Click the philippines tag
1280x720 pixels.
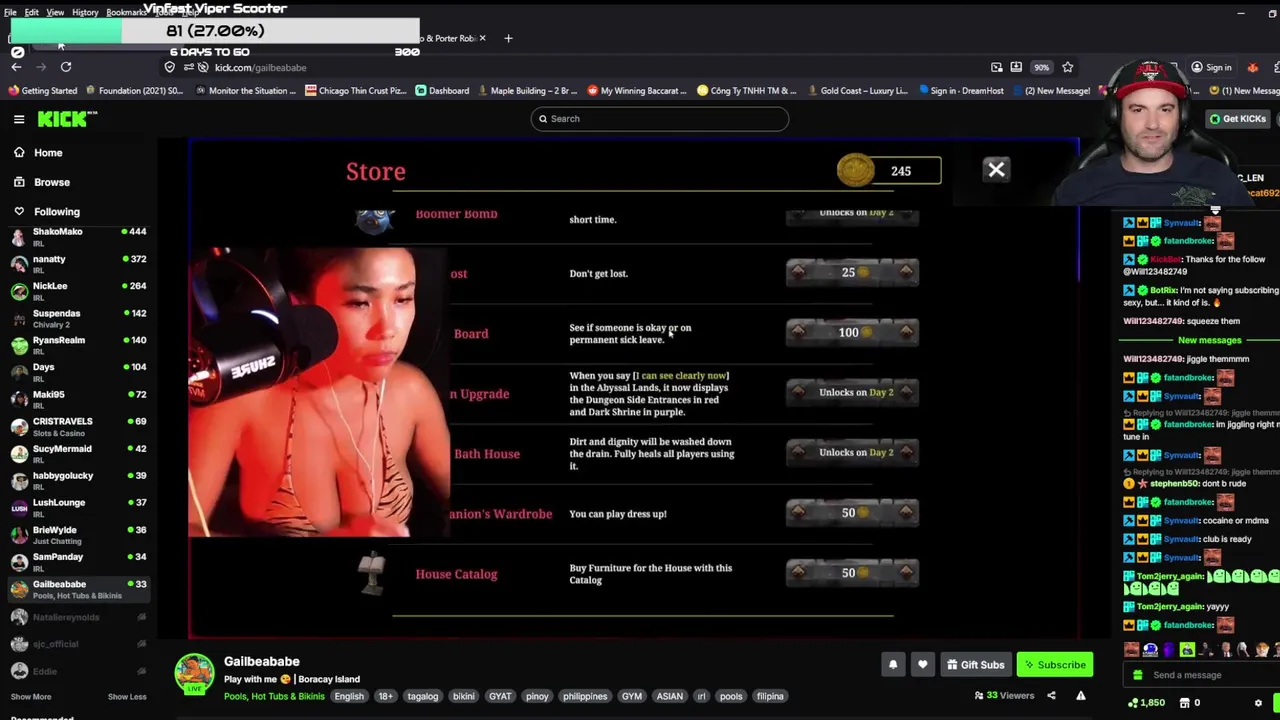[x=585, y=696]
